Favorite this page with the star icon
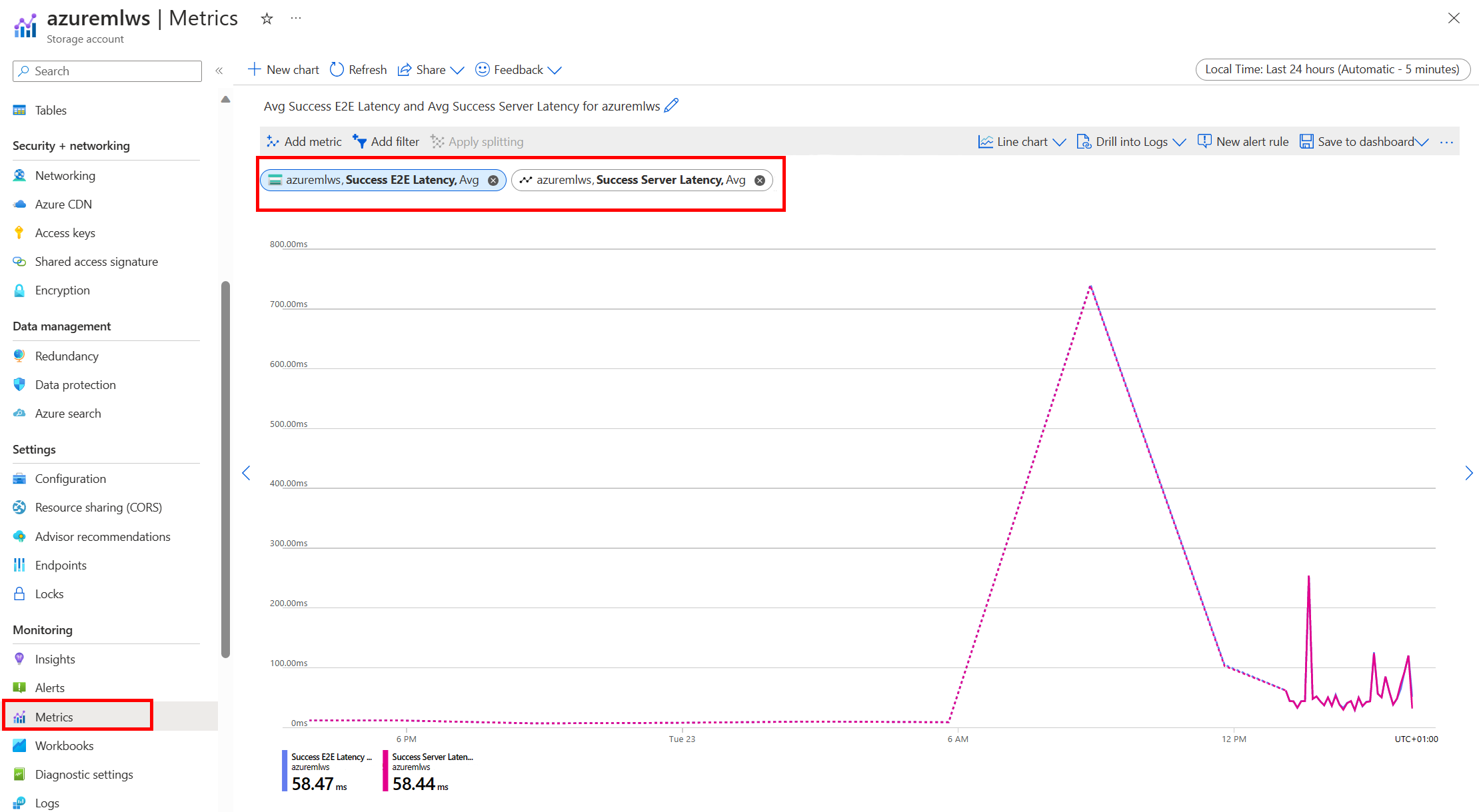Screen dimensions: 1479x812 (267, 19)
